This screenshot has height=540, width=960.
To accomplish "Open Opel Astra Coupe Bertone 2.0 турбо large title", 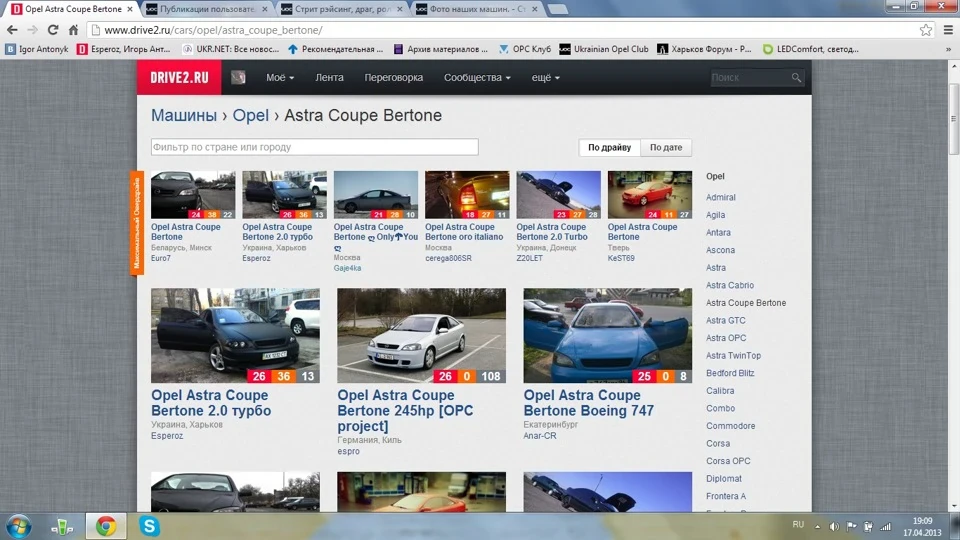I will tap(211, 403).
